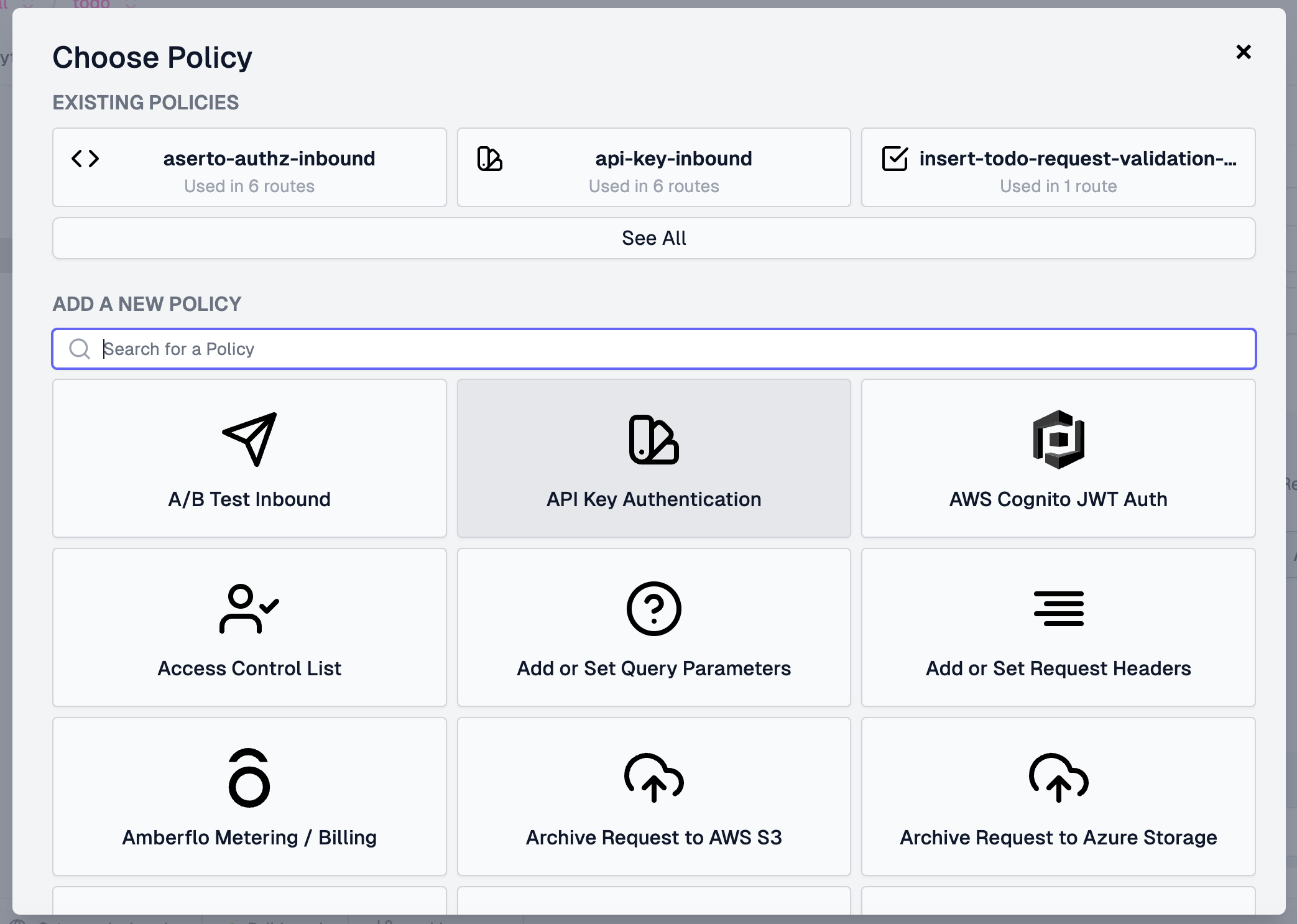Click the See All button
Viewport: 1297px width, 924px height.
(654, 238)
